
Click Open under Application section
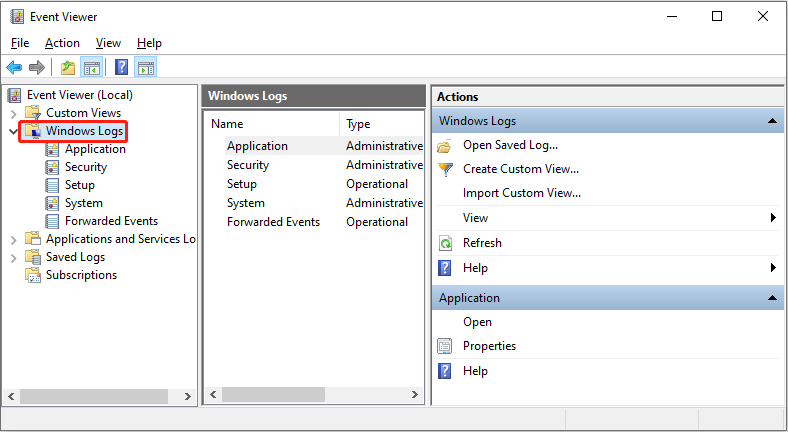[477, 322]
